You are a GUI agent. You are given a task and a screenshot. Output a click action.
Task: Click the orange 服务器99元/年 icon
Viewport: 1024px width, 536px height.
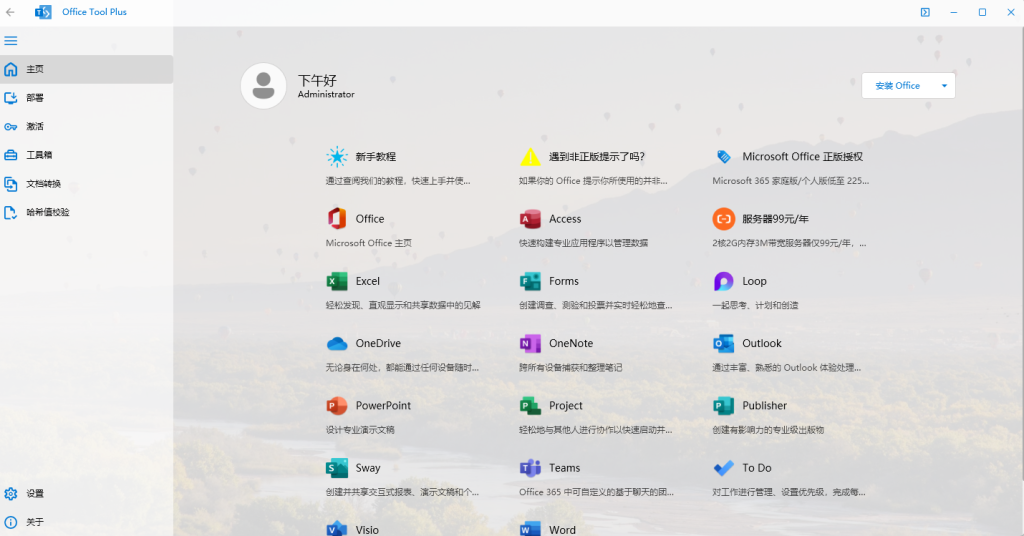click(x=724, y=219)
